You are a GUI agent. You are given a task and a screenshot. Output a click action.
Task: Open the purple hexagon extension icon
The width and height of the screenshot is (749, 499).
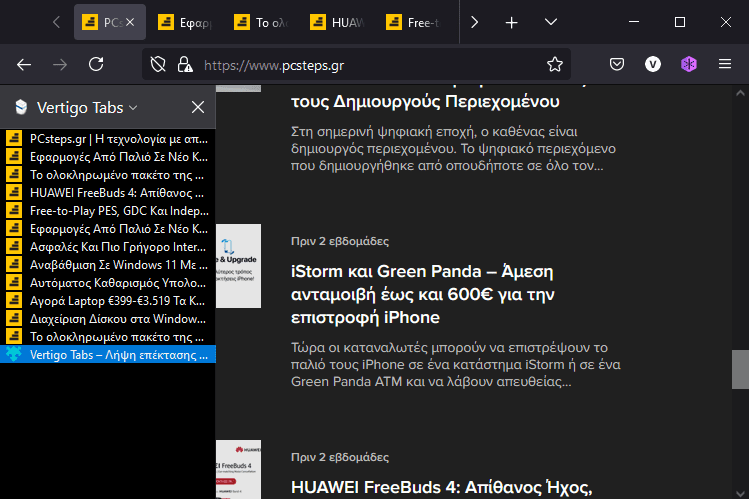click(689, 64)
